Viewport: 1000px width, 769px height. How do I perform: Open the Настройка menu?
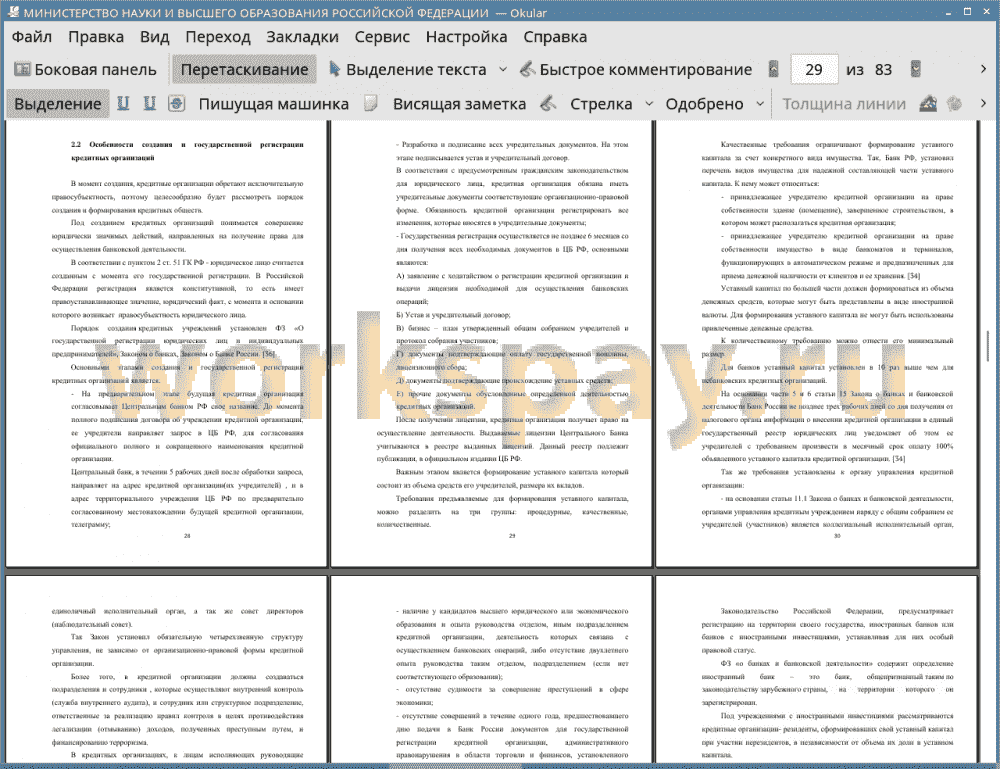pyautogui.click(x=466, y=37)
